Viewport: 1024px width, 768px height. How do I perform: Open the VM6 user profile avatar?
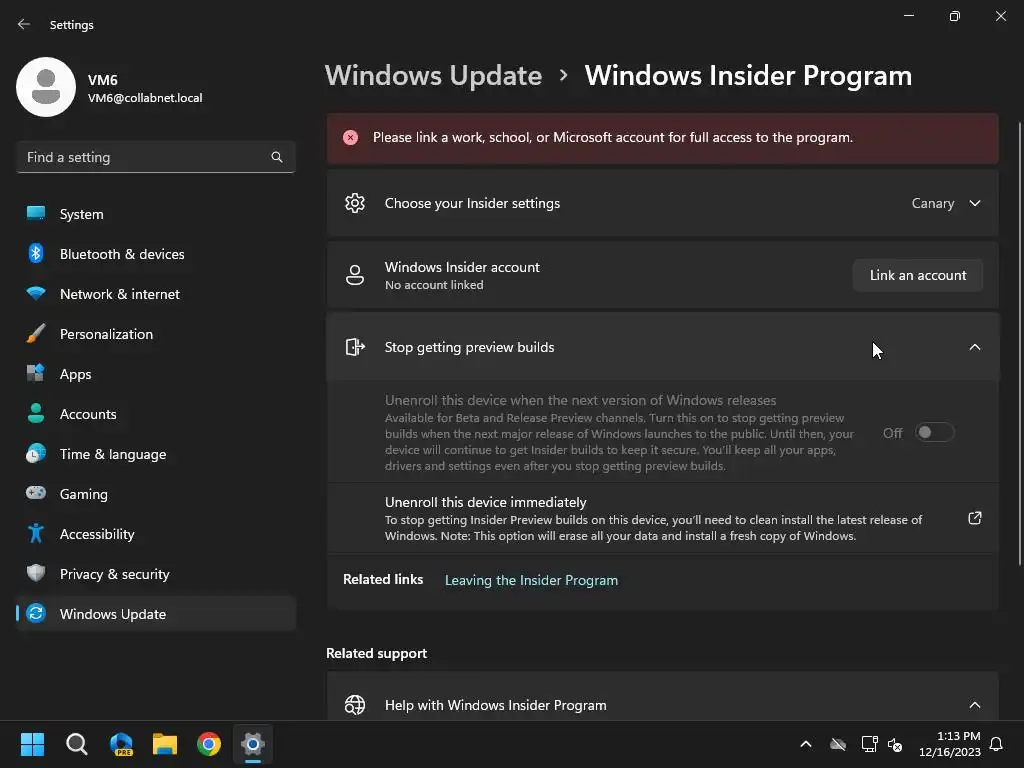(x=46, y=87)
